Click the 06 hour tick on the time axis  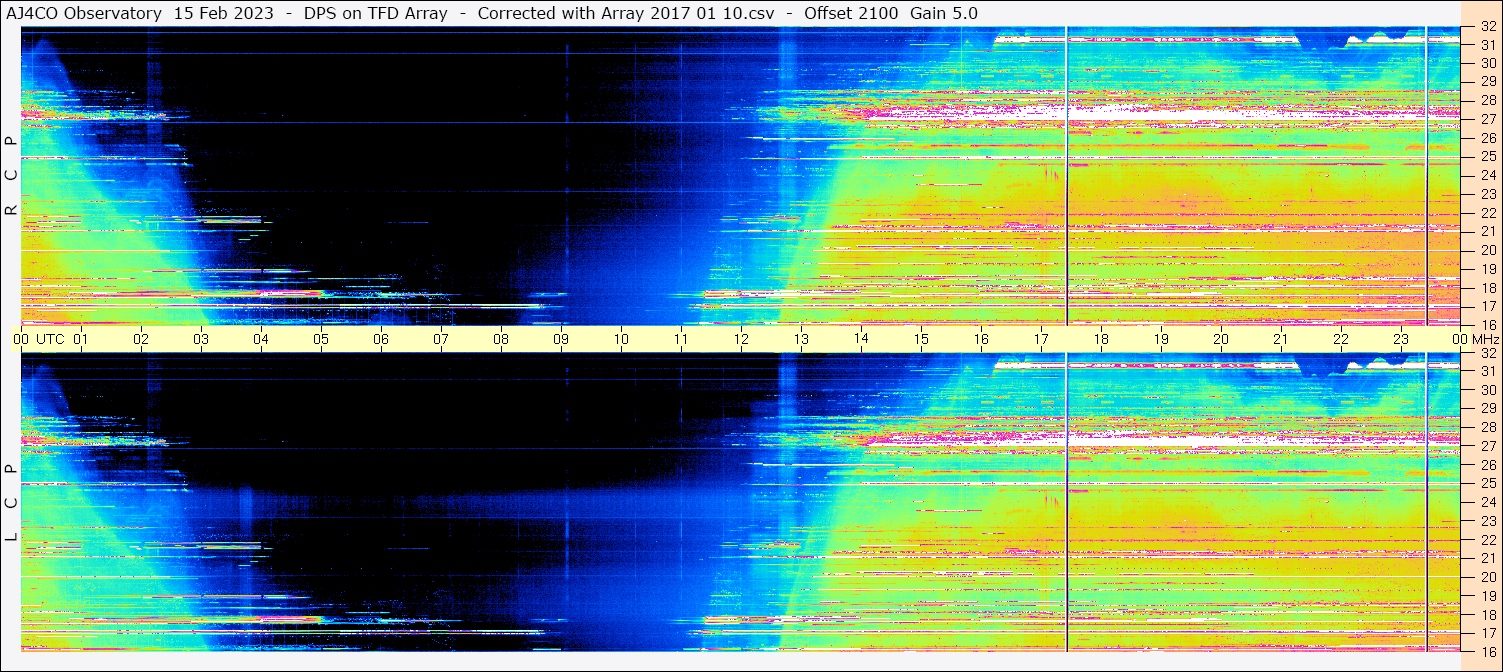(381, 339)
